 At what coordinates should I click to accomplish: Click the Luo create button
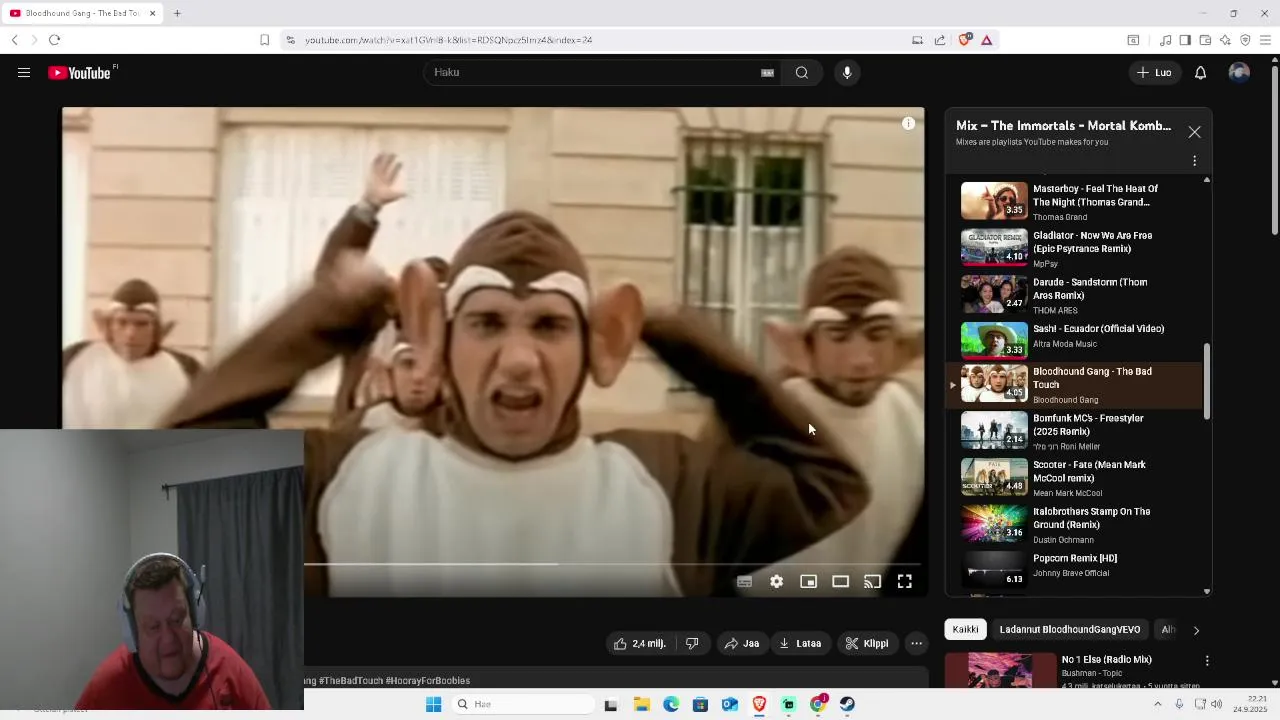1154,73
